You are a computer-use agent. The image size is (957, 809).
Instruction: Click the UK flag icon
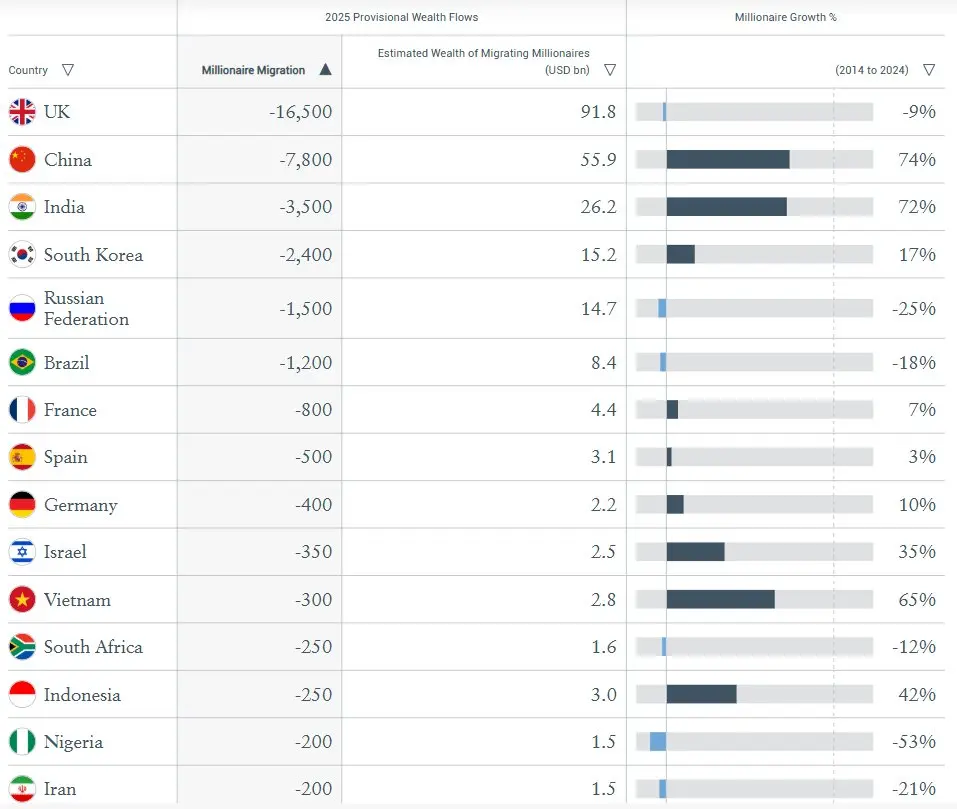tap(22, 112)
